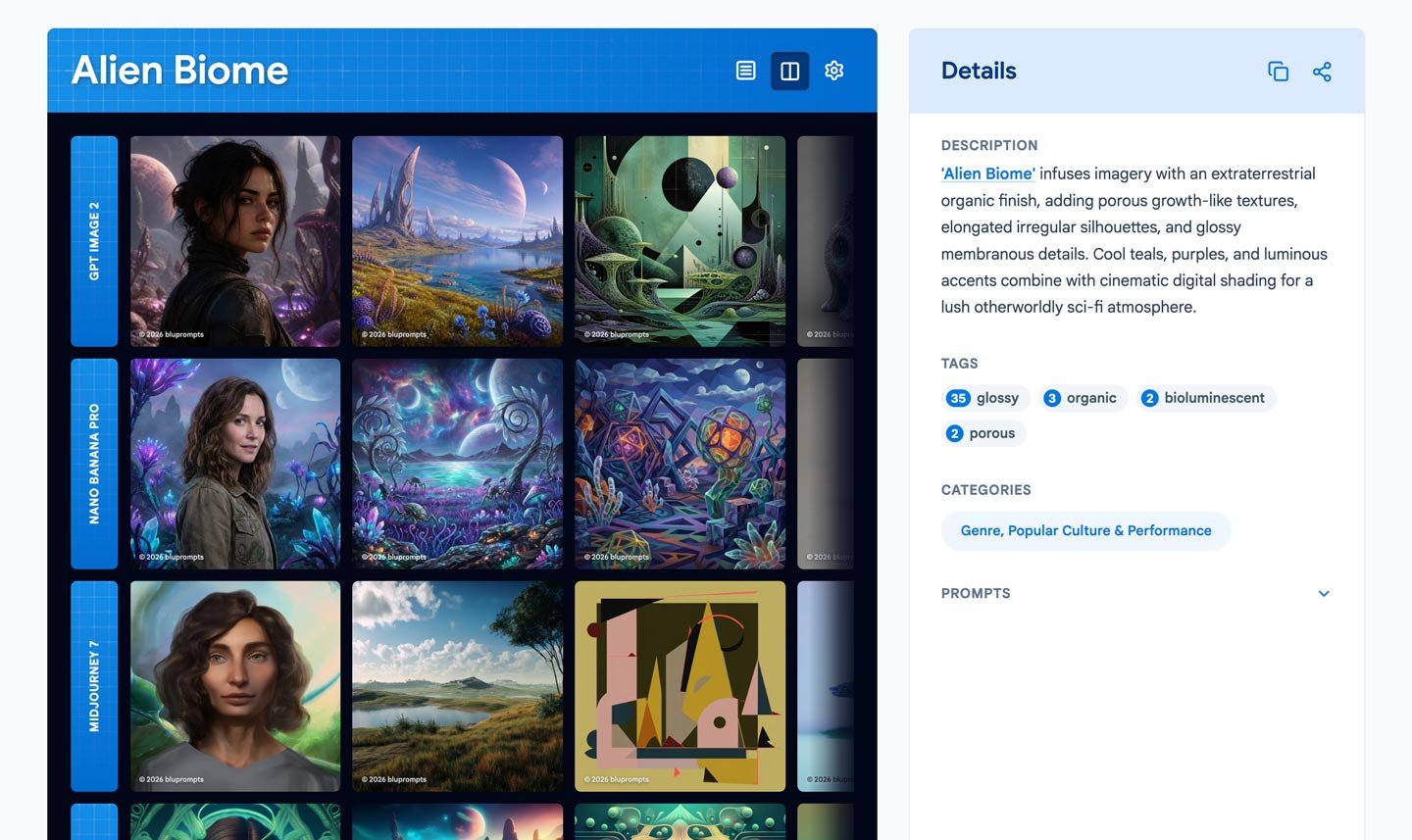The image size is (1412, 840).
Task: Click the TAGS heading
Action: coord(960,364)
